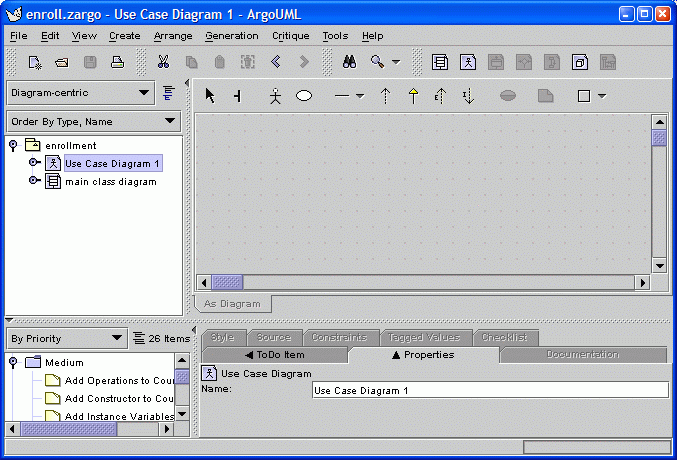Viewport: 677px width, 460px height.
Task: Choose the Select arrow tool
Action: click(210, 95)
